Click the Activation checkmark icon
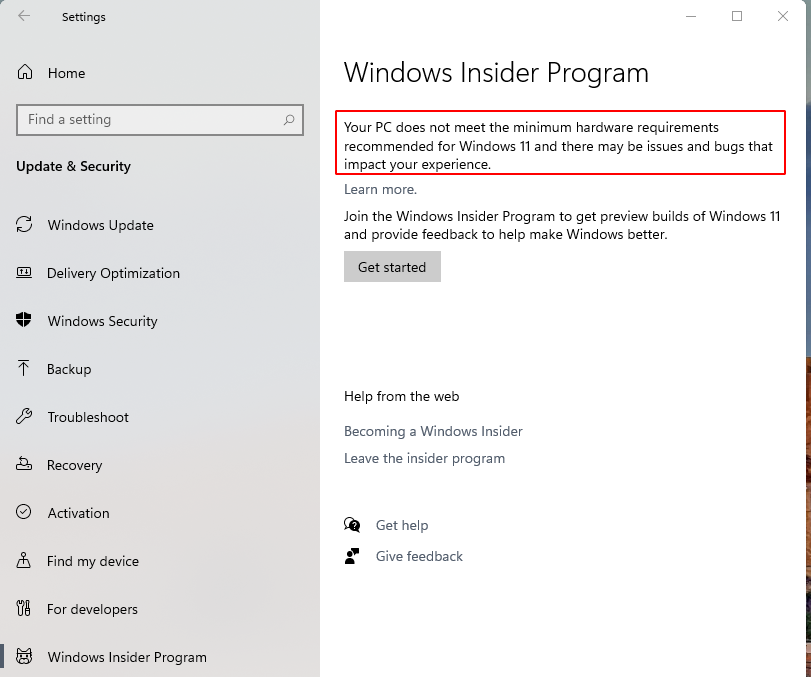 click(x=24, y=512)
